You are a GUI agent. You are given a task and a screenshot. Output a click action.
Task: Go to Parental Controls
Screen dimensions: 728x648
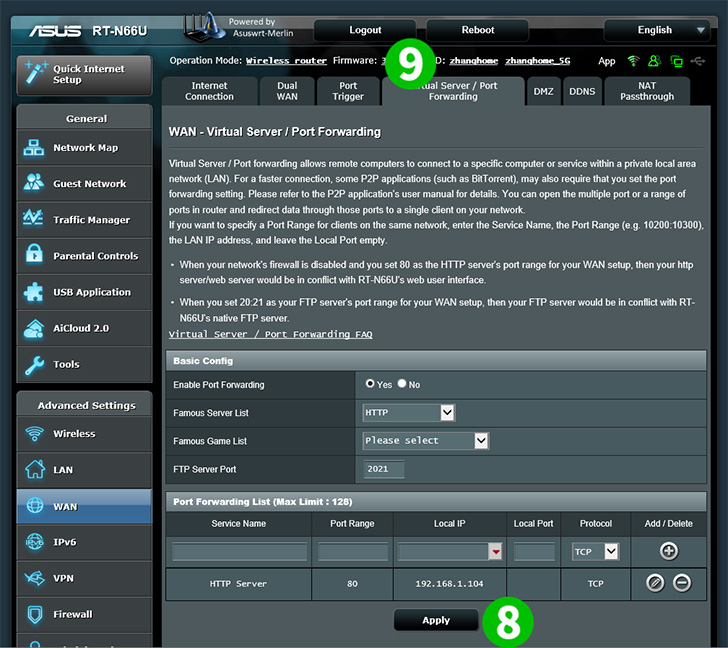click(x=84, y=256)
